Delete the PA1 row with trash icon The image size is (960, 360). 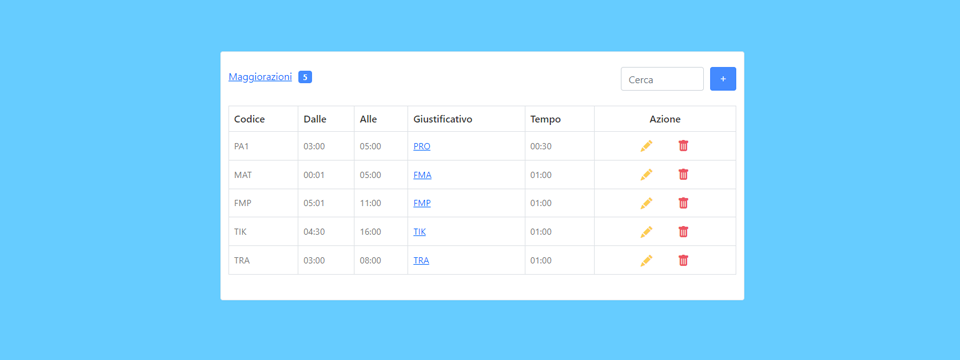pyautogui.click(x=683, y=146)
